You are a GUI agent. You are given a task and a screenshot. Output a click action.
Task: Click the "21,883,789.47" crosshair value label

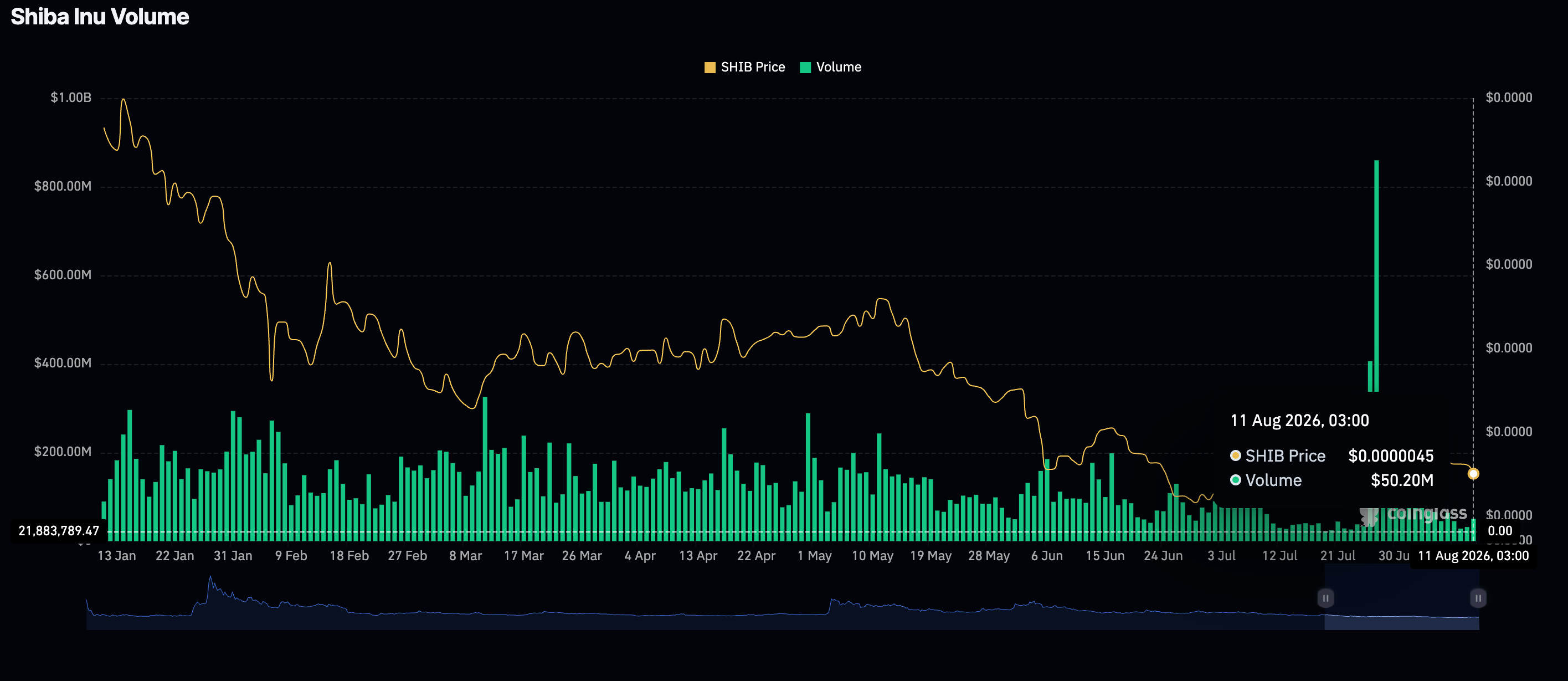59,531
